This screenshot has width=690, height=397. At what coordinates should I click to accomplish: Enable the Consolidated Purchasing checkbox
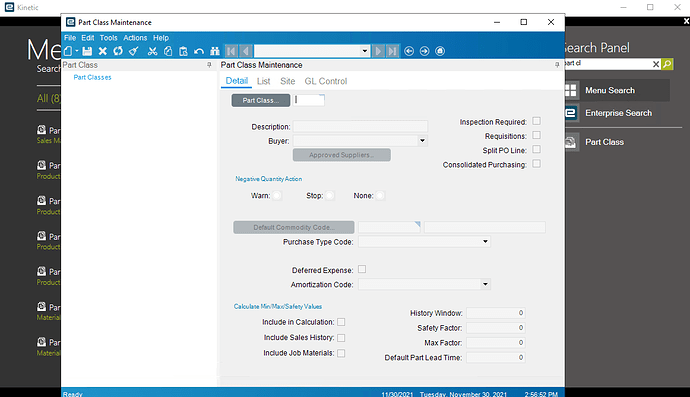[536, 164]
